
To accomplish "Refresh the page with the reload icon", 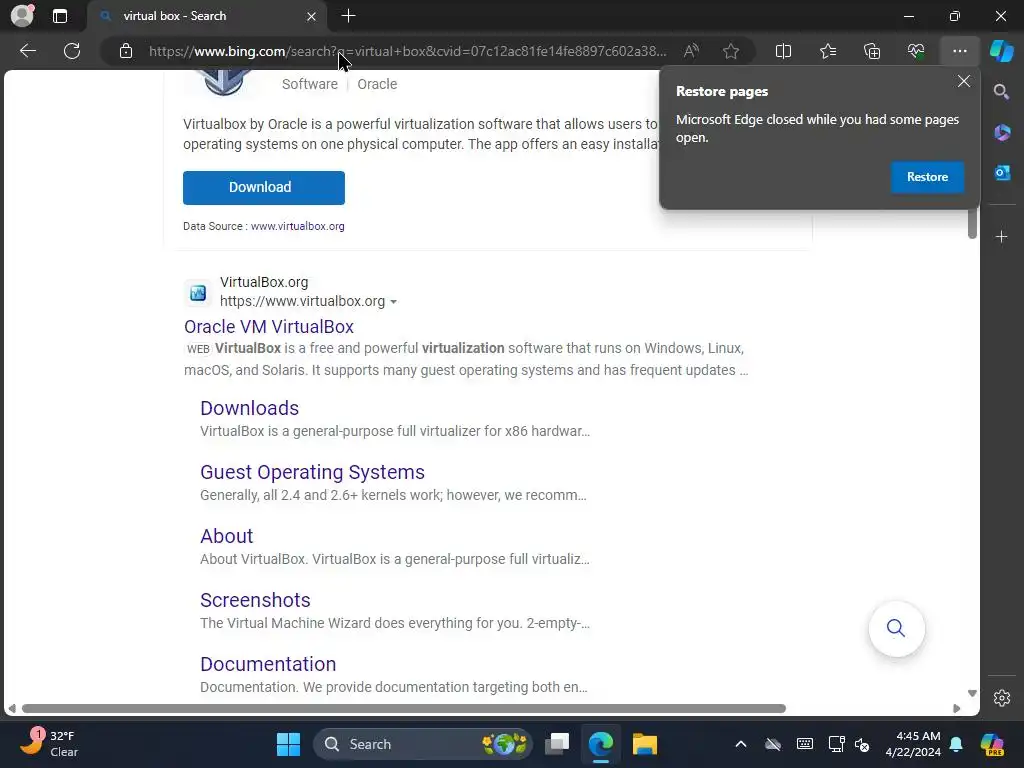I will [x=72, y=51].
